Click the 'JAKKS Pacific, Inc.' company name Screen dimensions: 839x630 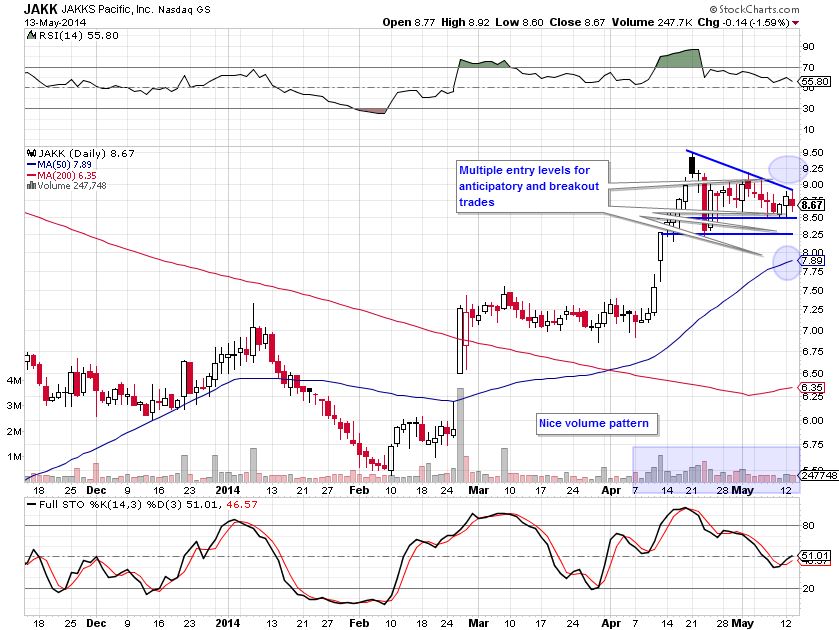(107, 9)
